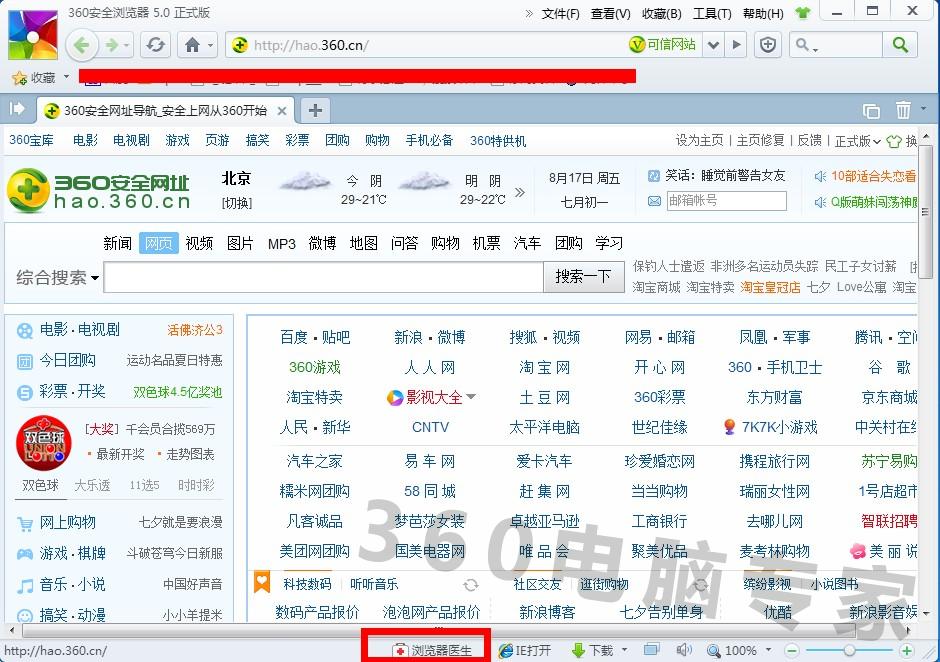Open the 下载 download manager
Viewport: 940px width, 662px height.
click(x=593, y=651)
